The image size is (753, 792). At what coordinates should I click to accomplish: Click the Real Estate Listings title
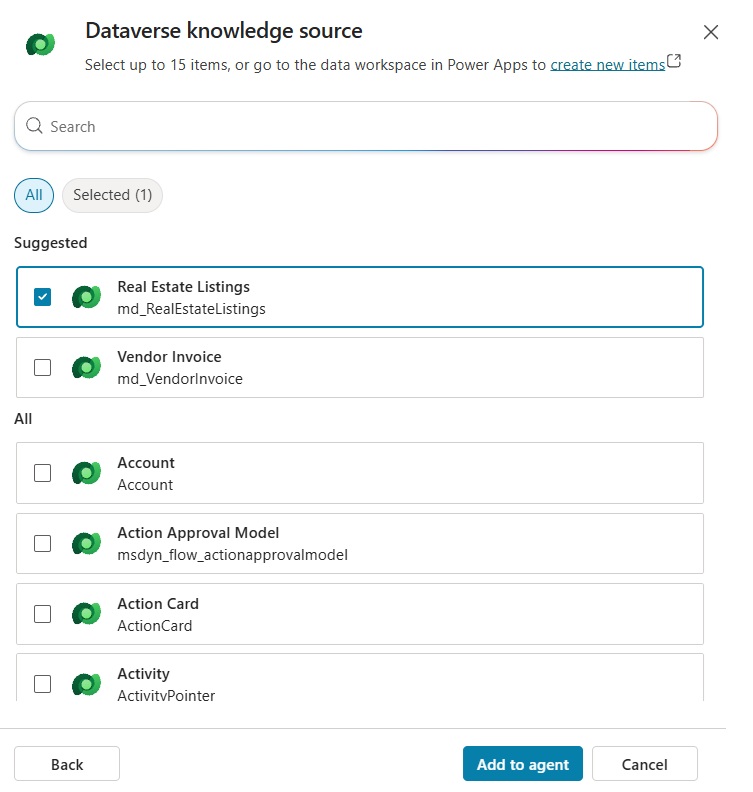pyautogui.click(x=183, y=287)
